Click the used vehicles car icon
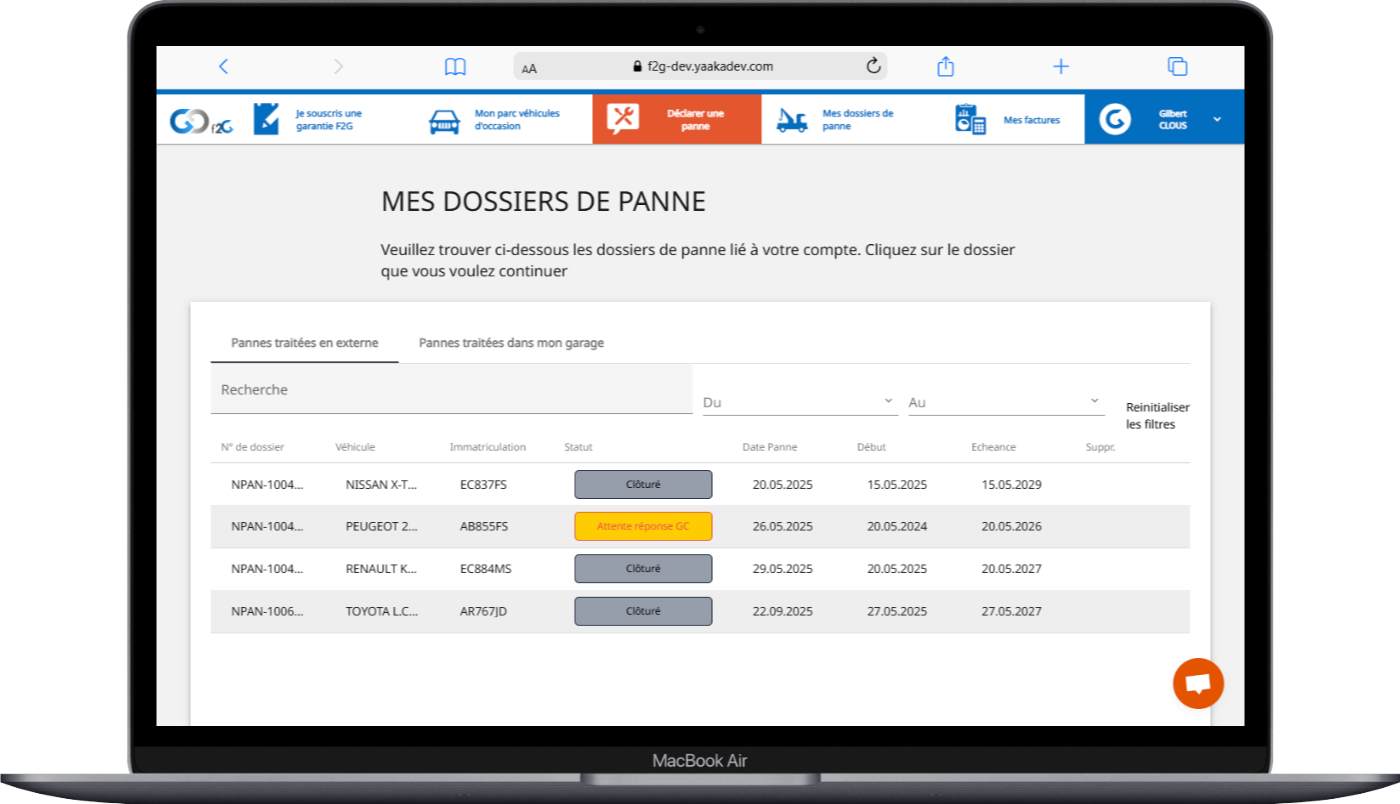1400x804 pixels. [x=445, y=121]
